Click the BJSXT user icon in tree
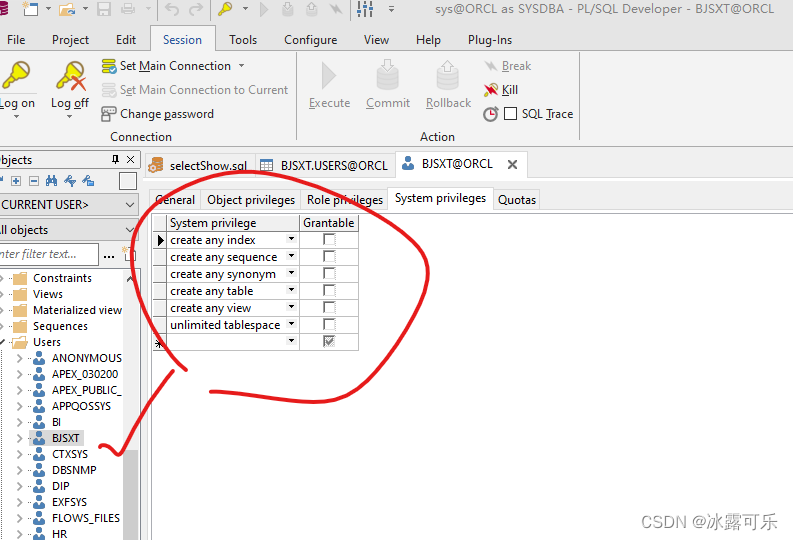 (x=39, y=438)
